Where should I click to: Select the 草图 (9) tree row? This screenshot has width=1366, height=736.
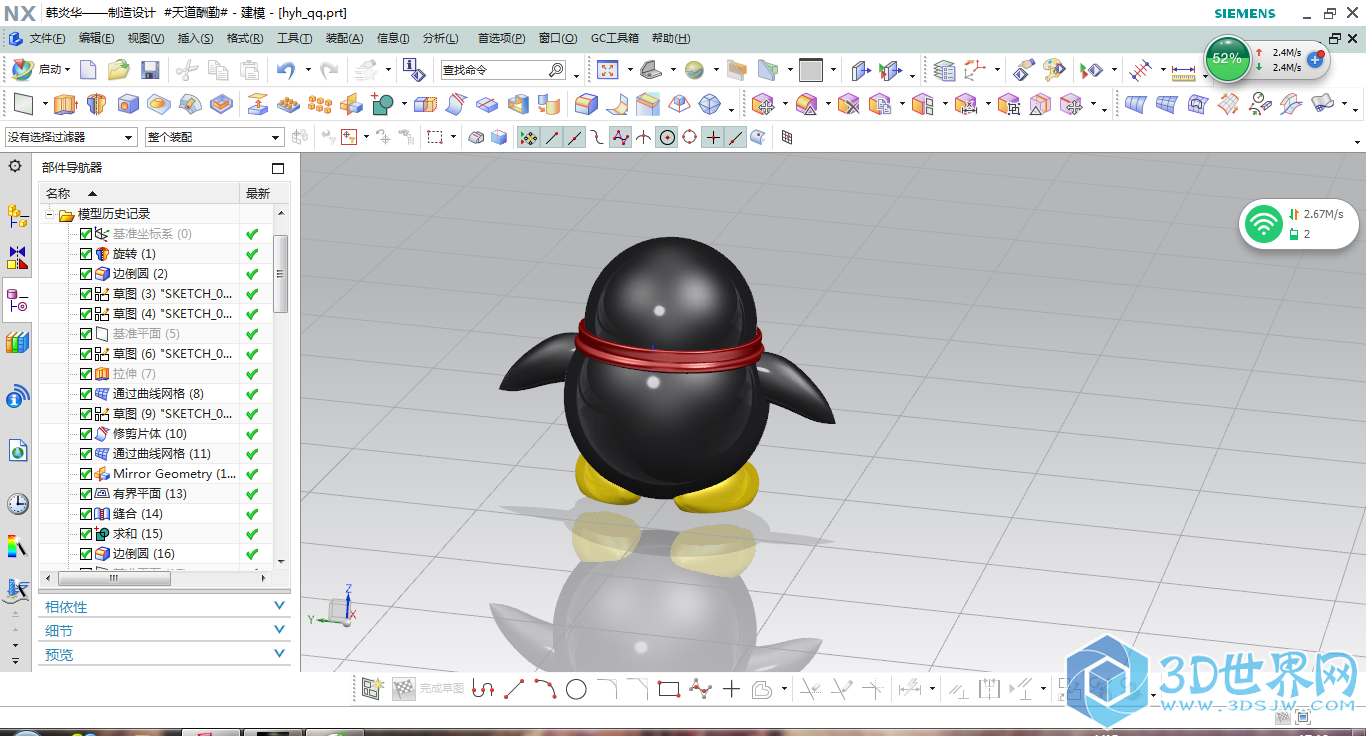157,414
